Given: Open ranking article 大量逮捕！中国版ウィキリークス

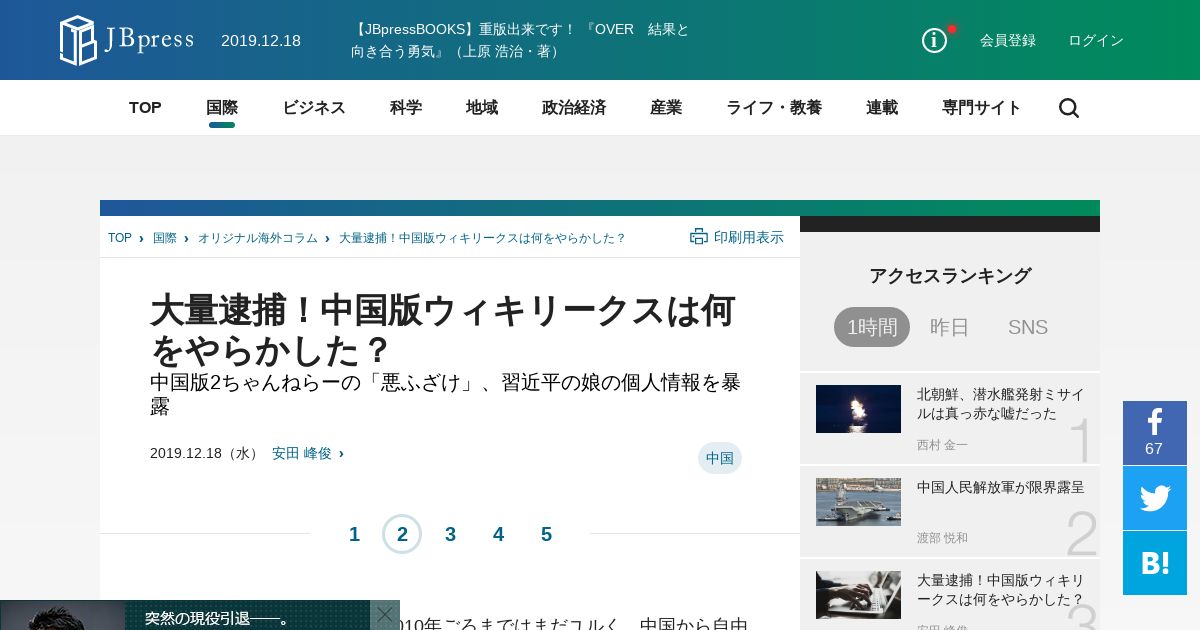Looking at the screenshot, I should tap(1001, 589).
